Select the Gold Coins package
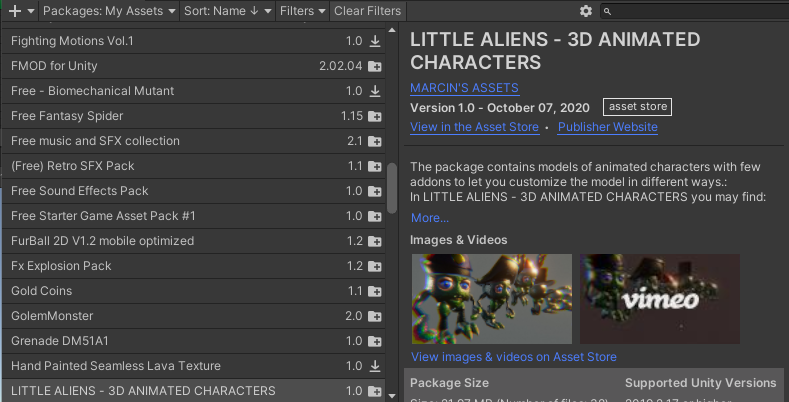 (194, 291)
